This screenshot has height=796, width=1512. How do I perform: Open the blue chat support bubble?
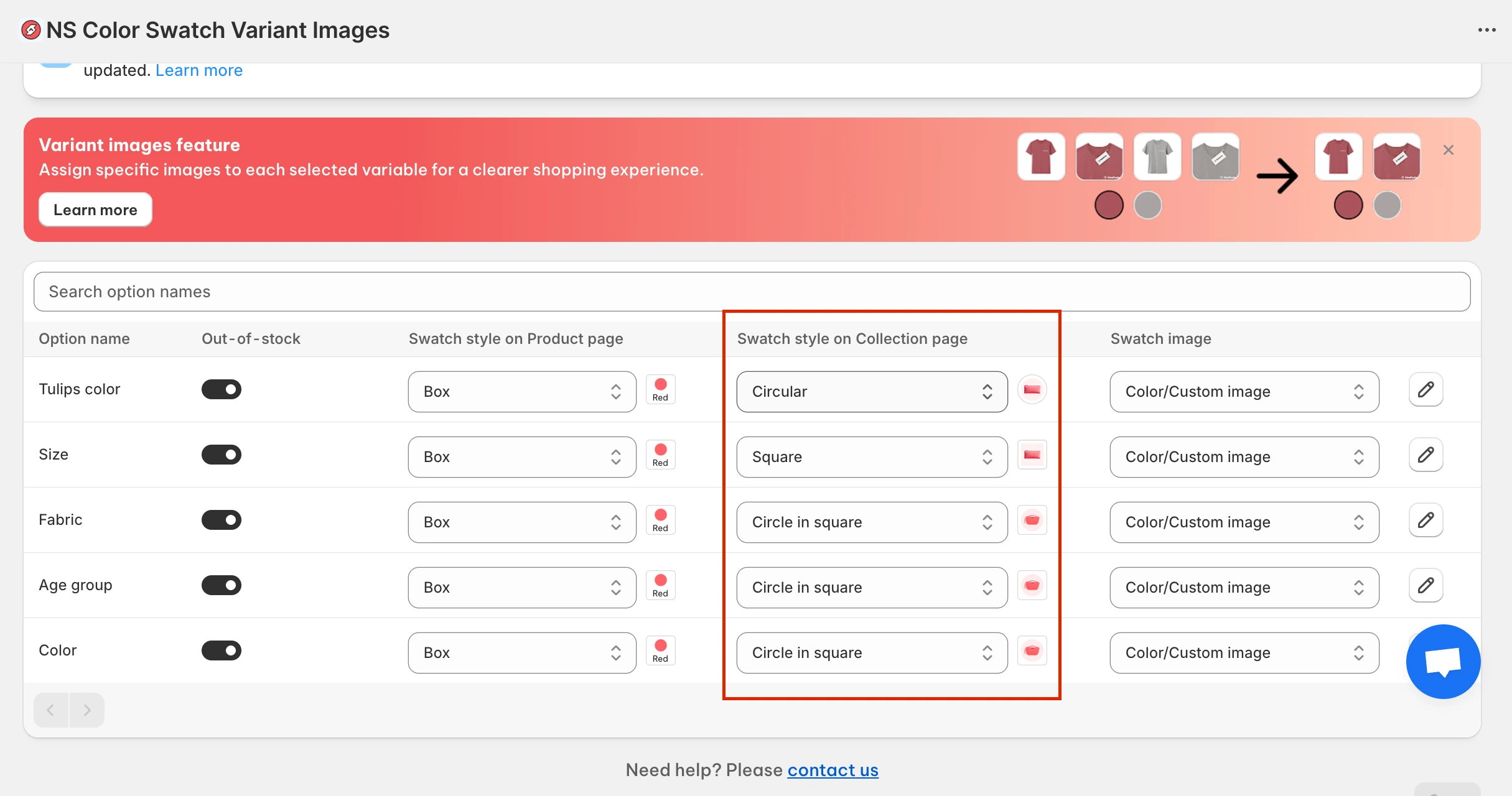pyautogui.click(x=1443, y=661)
